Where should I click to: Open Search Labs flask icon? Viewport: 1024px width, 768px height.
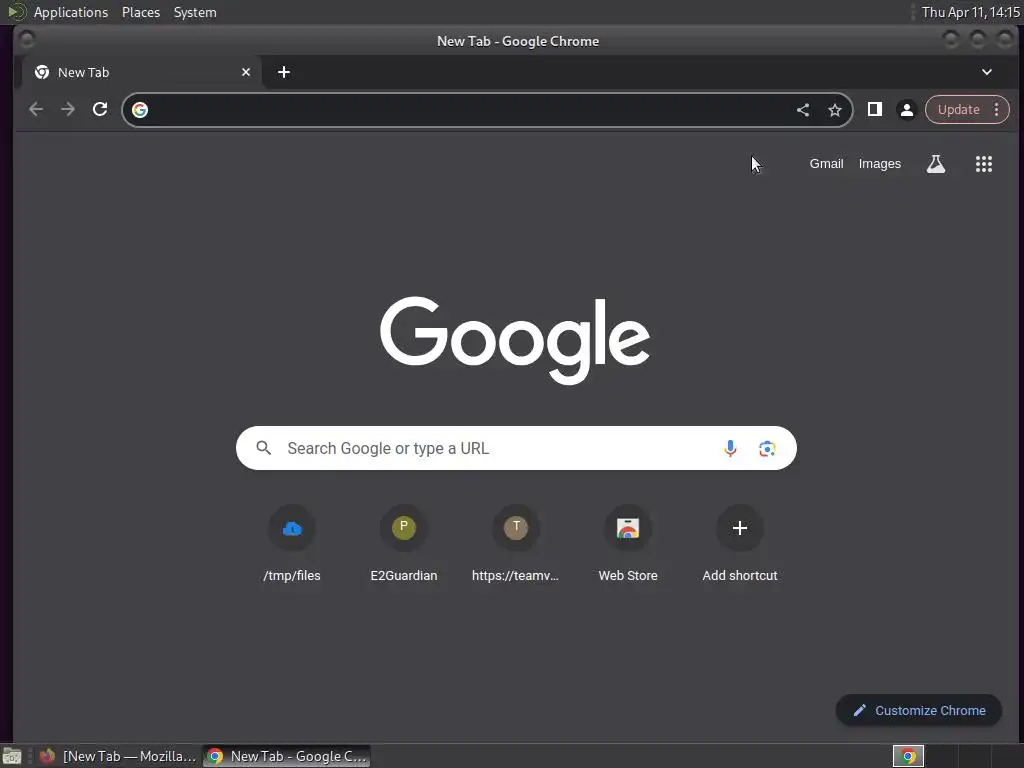pos(936,164)
